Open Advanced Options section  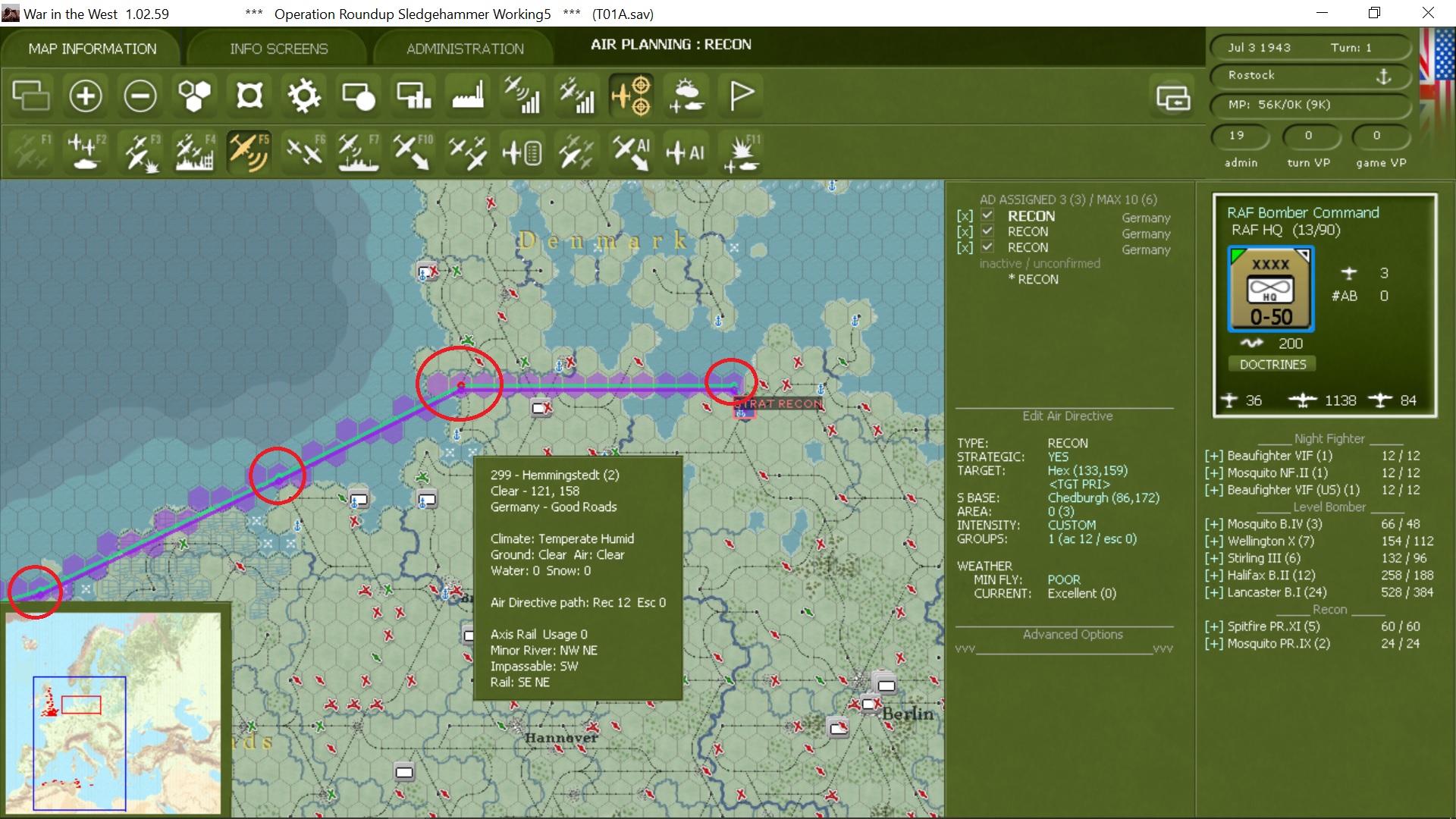1072,635
